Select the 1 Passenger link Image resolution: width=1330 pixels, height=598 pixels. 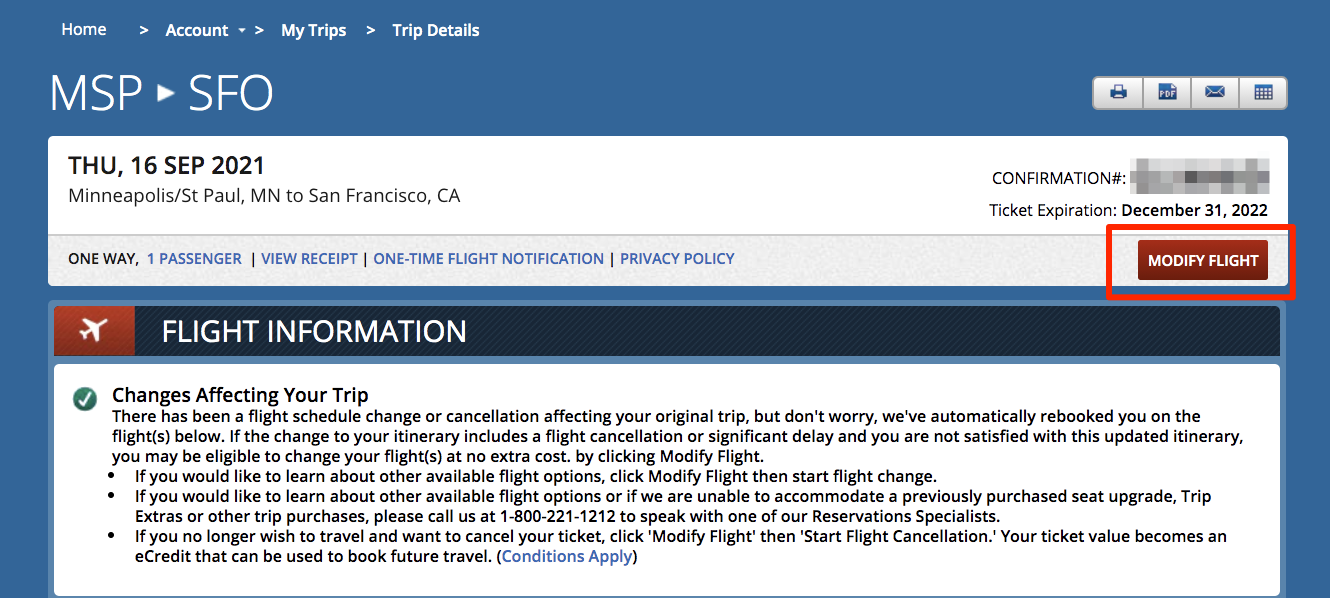pos(194,258)
